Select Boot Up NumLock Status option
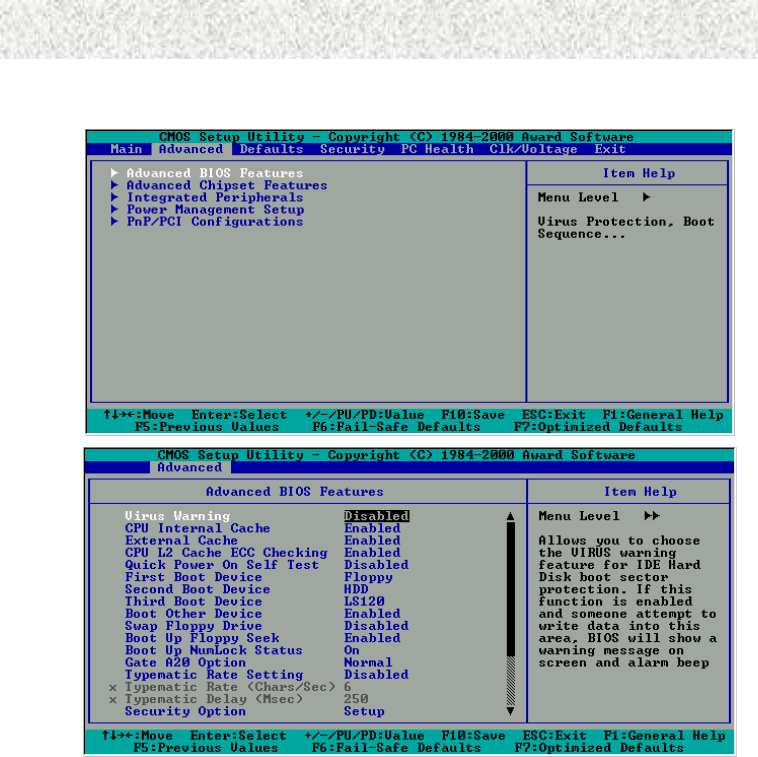The image size is (758, 757). (213, 650)
